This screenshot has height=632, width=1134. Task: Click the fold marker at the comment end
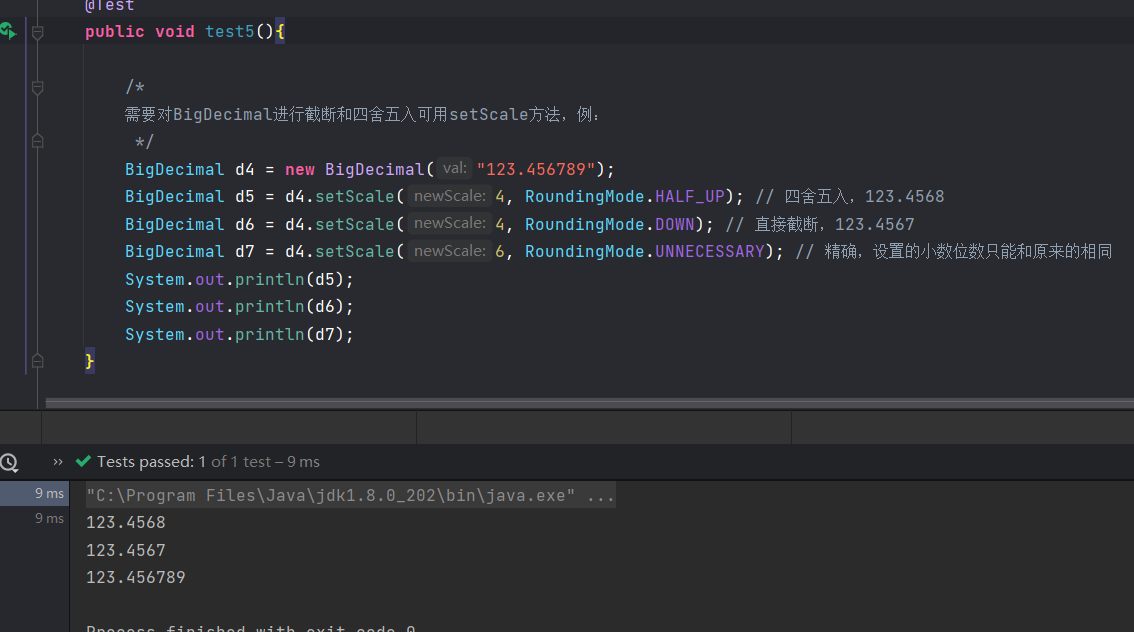tap(38, 141)
